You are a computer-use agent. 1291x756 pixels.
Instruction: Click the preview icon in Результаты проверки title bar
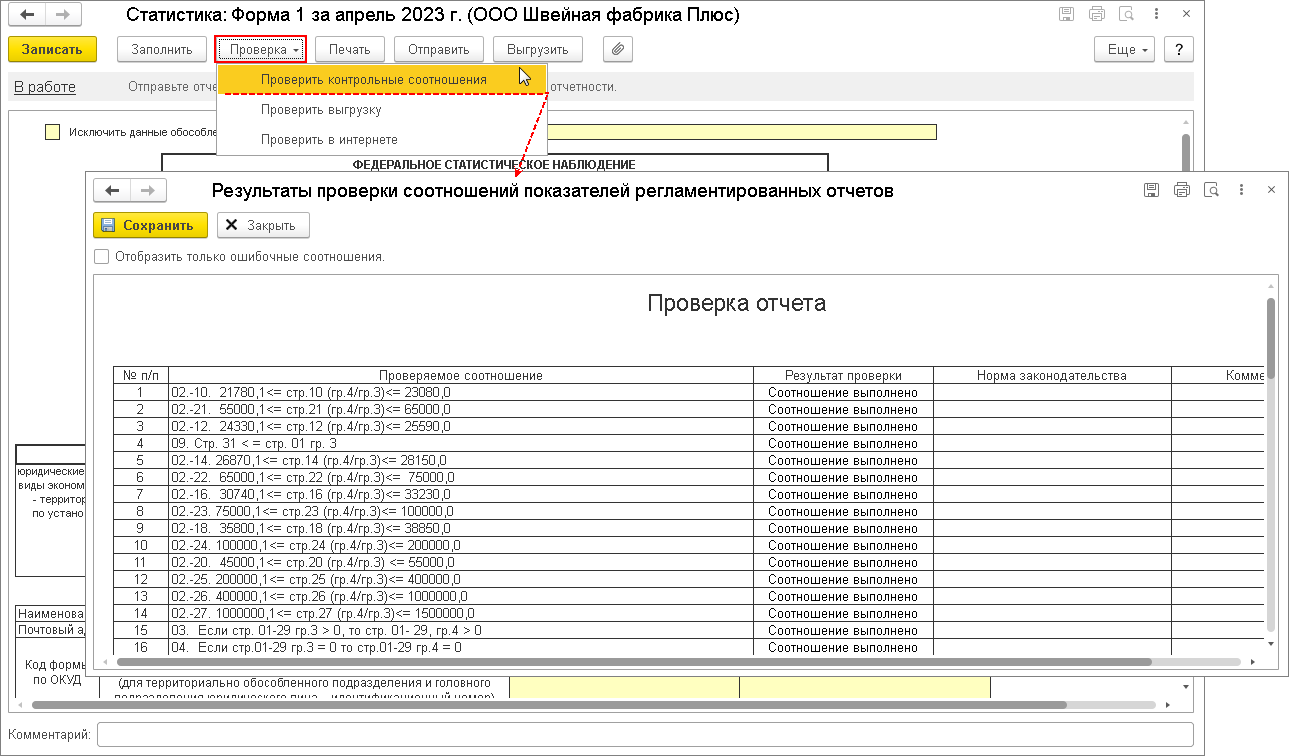(1211, 190)
